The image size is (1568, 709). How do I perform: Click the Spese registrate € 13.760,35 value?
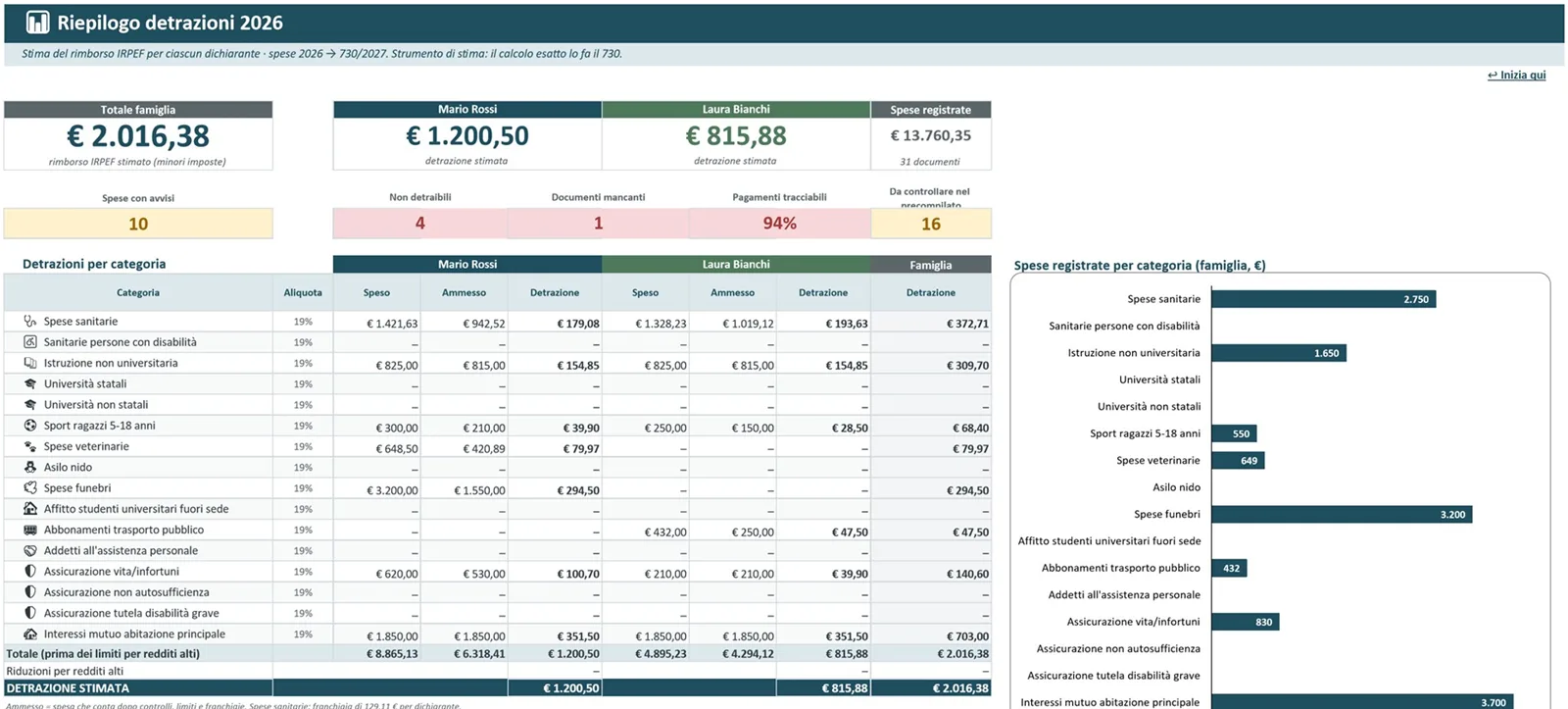[931, 135]
